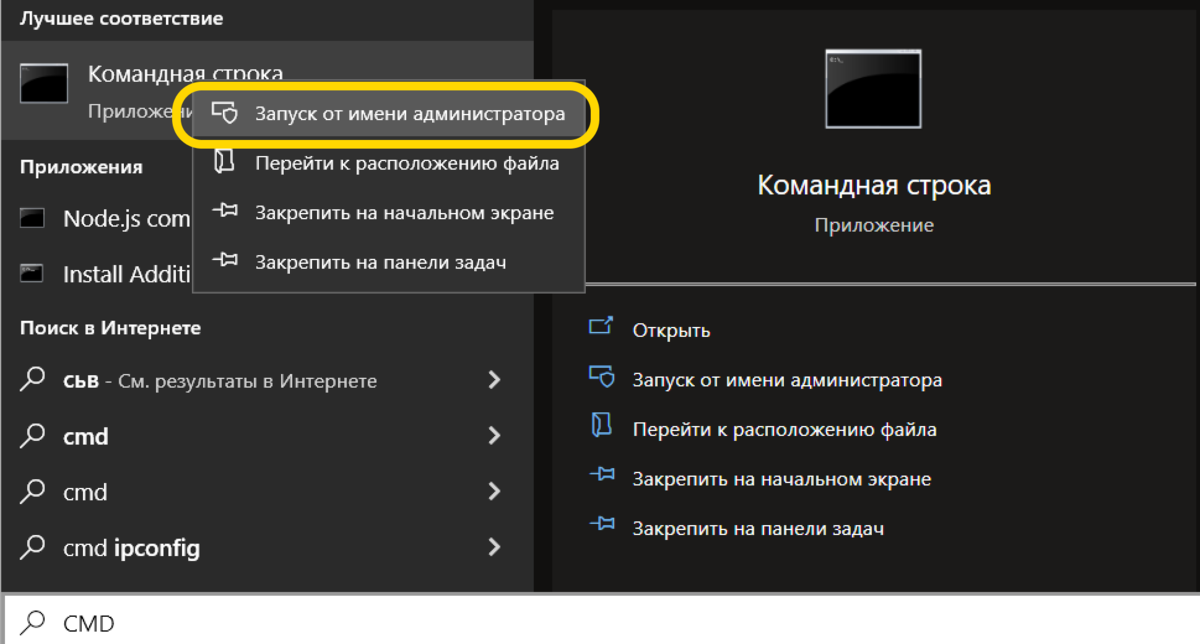Screen dimensions: 1200x644
Task: Choose 'Перейти к расположению файла' in context menu
Action: pos(388,163)
